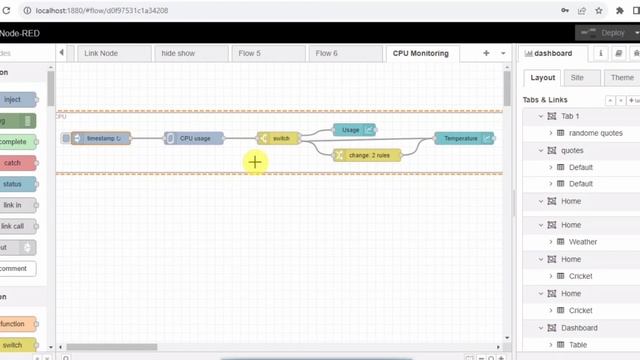Add a new flow with plus button
Image resolution: width=640 pixels, height=360 pixels.
486,53
